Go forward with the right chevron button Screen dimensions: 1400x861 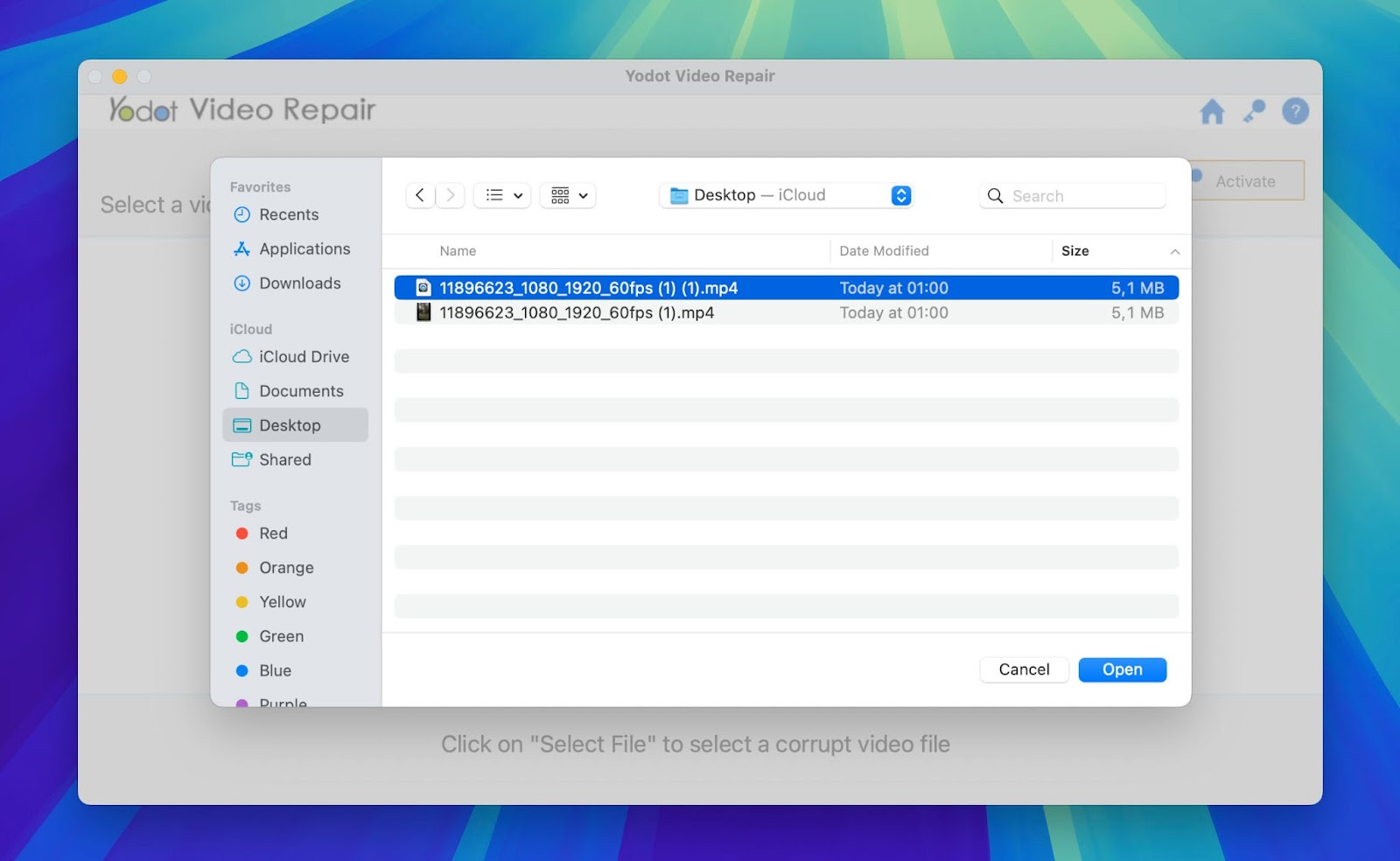[451, 195]
